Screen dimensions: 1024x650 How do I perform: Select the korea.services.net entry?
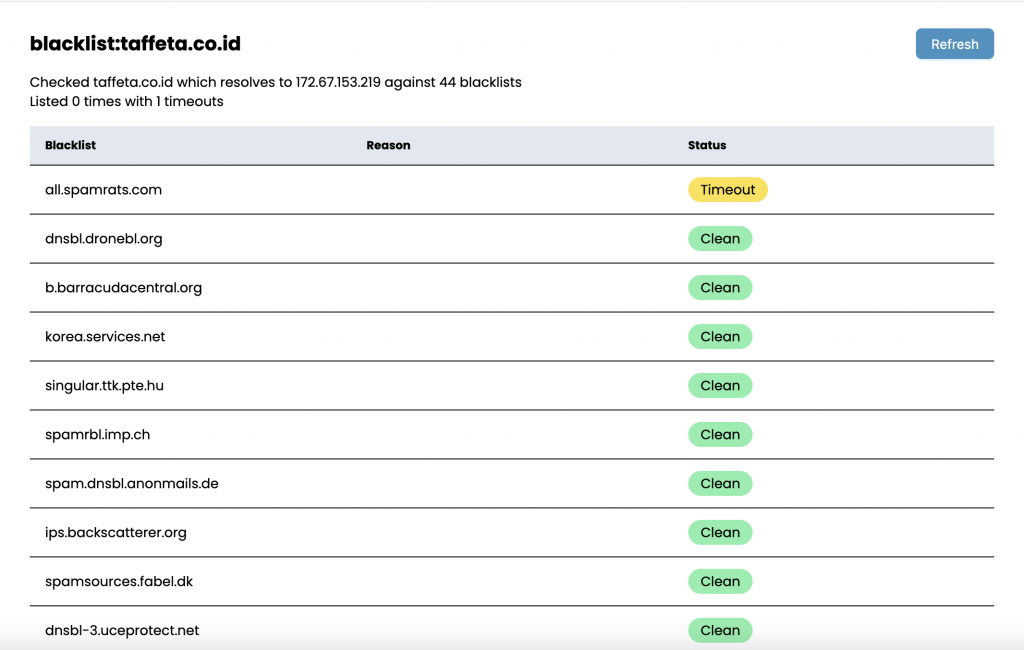tap(104, 336)
